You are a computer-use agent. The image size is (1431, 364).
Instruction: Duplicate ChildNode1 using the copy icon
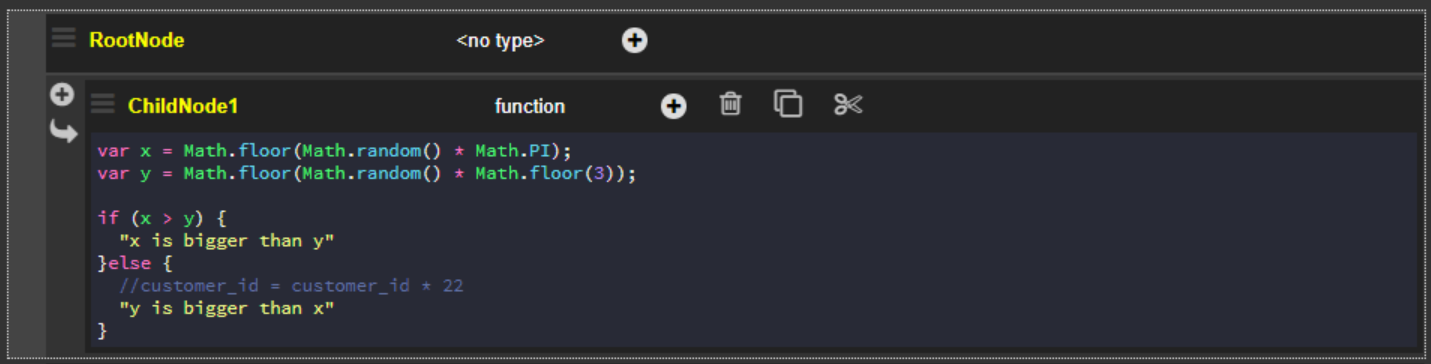click(788, 103)
